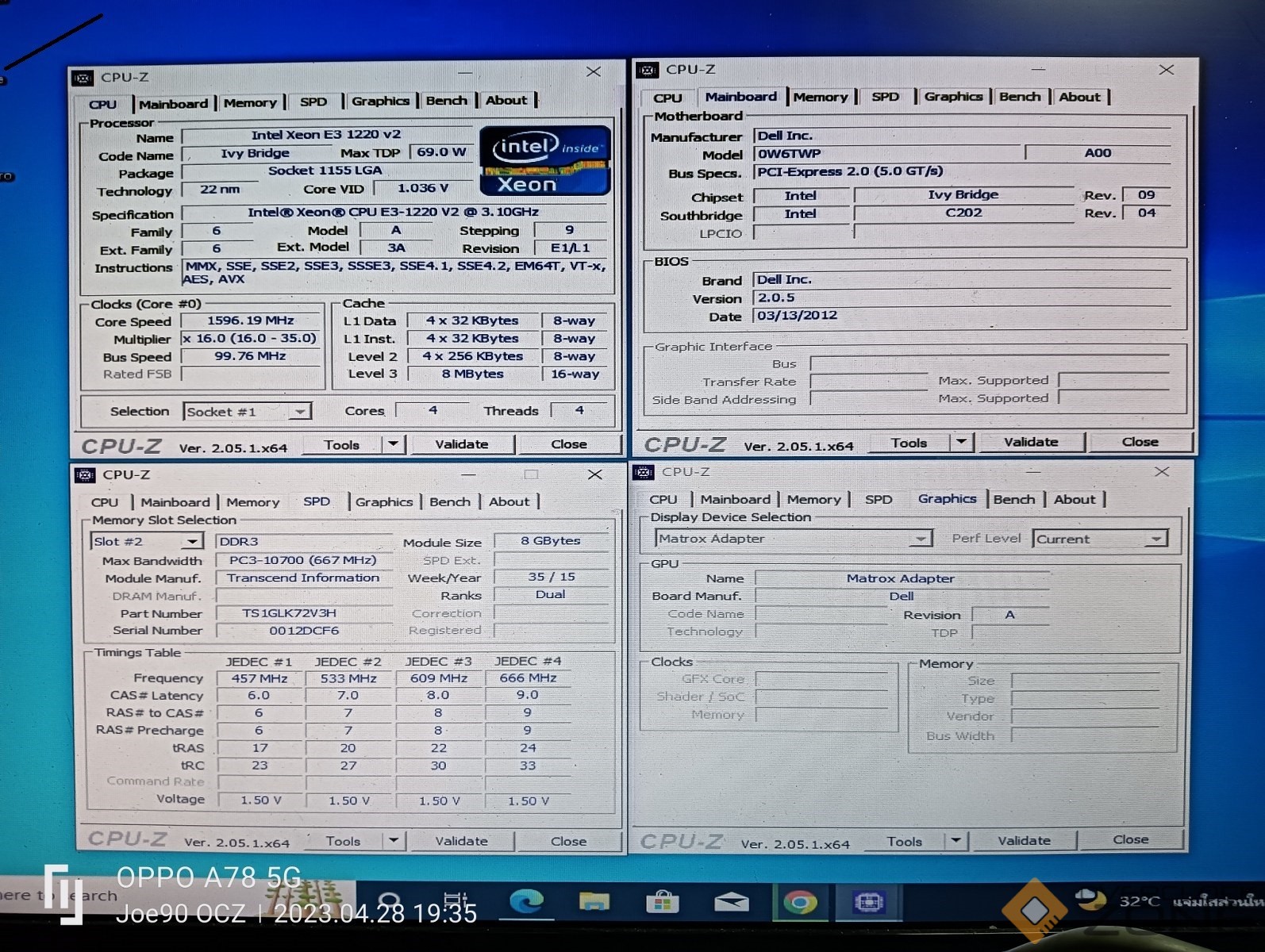Click the JEDEC #4 frequency 666 MHz
Screen dimensions: 1265x952
pos(528,678)
